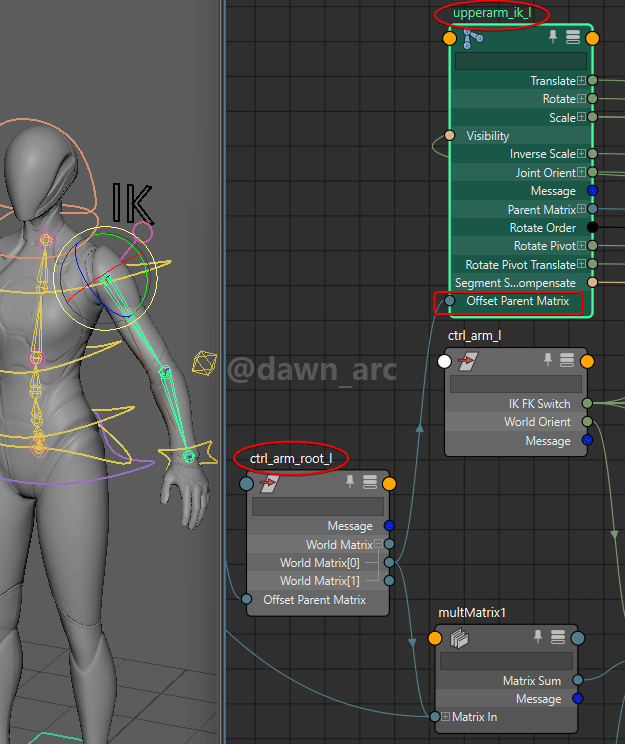Expand Inverse Scale attribute

[581, 154]
